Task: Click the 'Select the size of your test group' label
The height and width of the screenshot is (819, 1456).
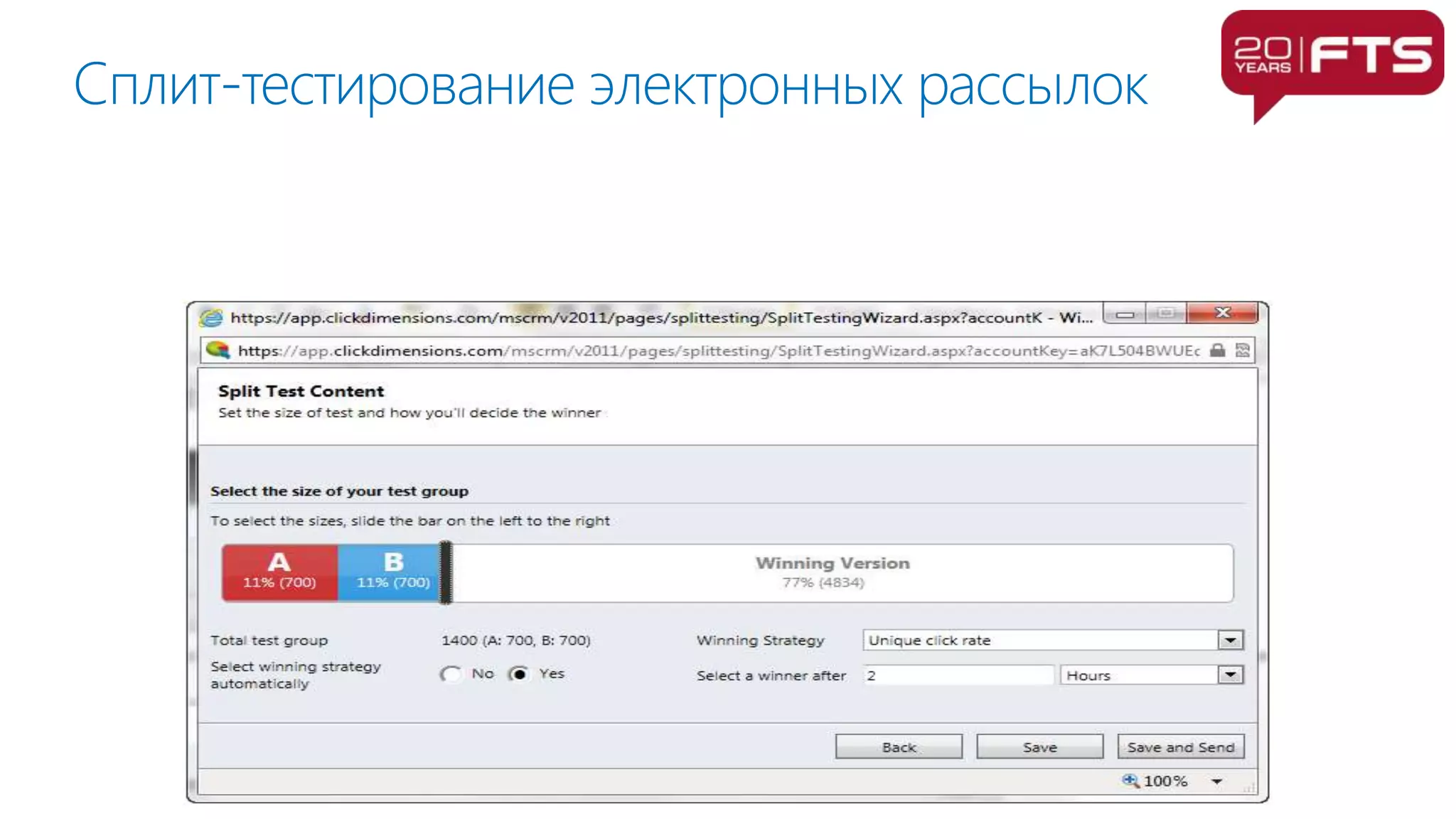Action: 339,491
